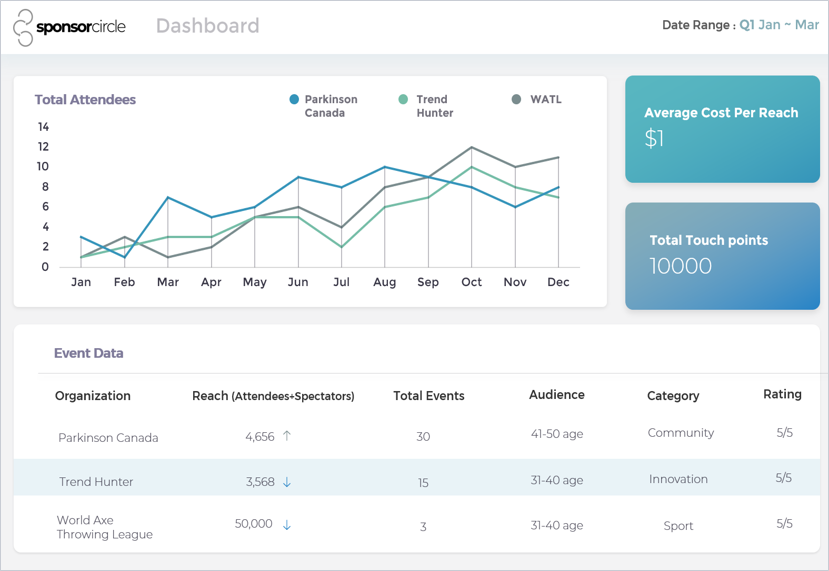Click the Sport category cell
This screenshot has height=571, width=829.
[678, 526]
